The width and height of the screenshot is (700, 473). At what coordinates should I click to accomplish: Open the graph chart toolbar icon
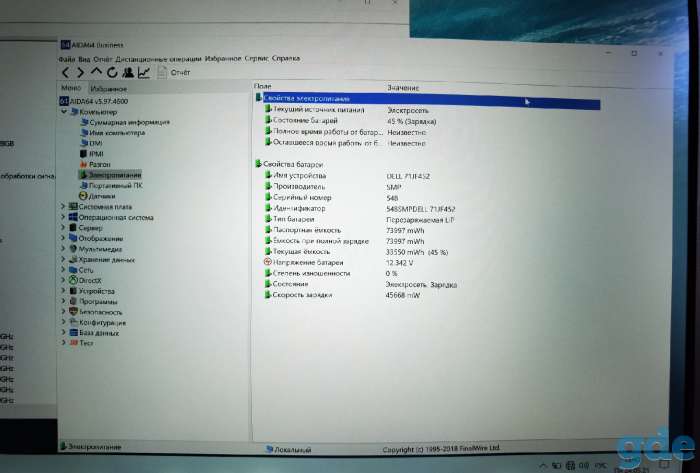point(144,72)
